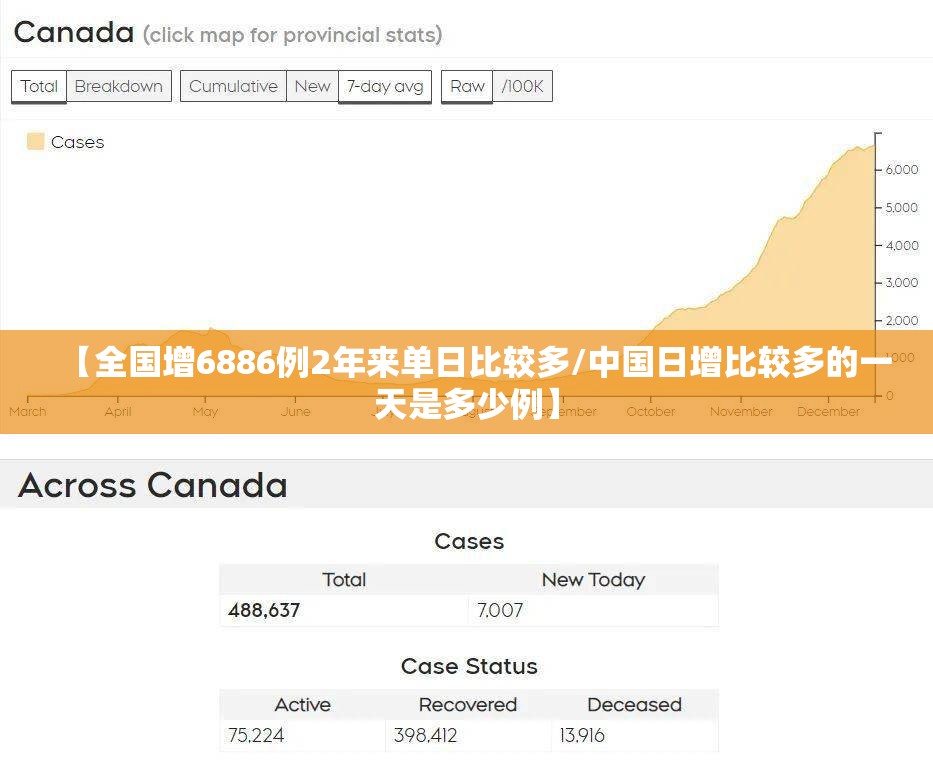Click the 2,000 y-axis label
933x764 pixels.
pos(902,321)
